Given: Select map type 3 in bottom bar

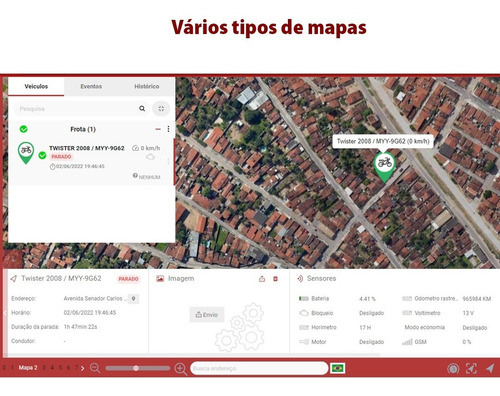Looking at the screenshot, I should point(44,368).
